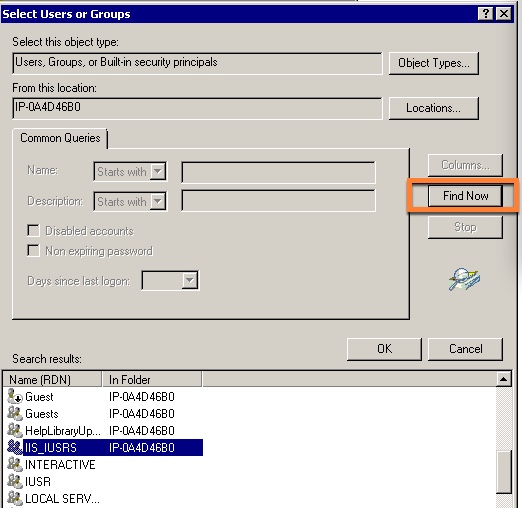
Task: Switch to the Common Queries tab
Action: click(x=60, y=138)
